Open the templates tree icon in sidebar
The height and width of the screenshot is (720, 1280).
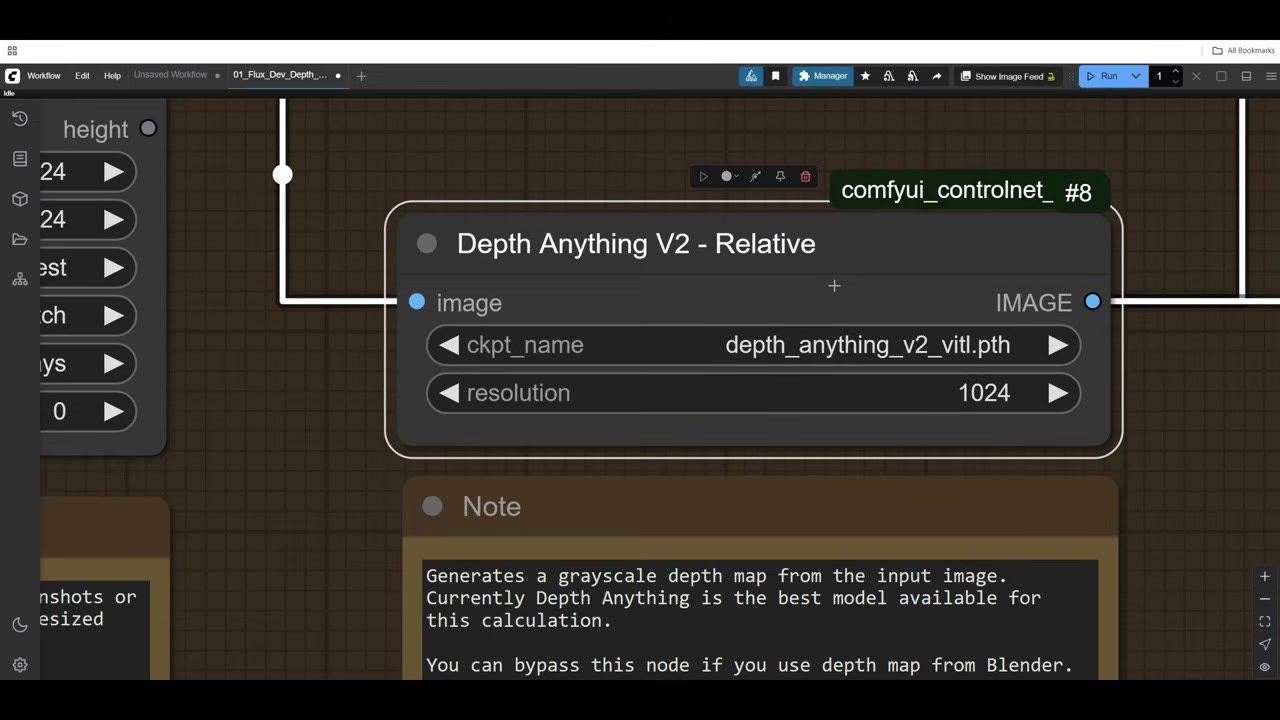tap(19, 279)
